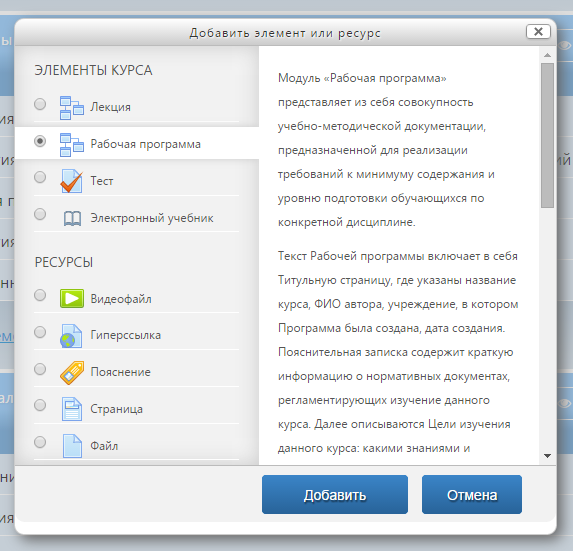Click the Электронный учебник book icon

[x=72, y=218]
